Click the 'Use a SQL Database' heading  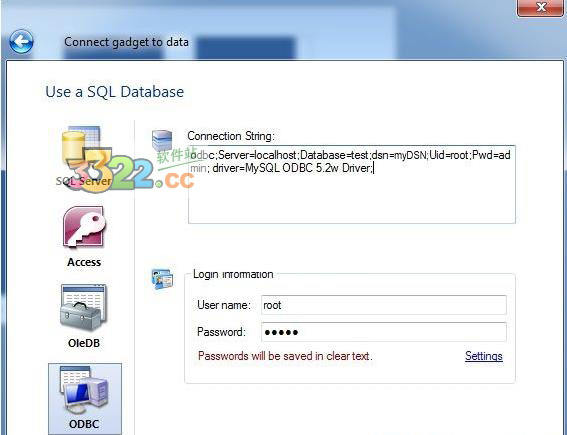115,92
